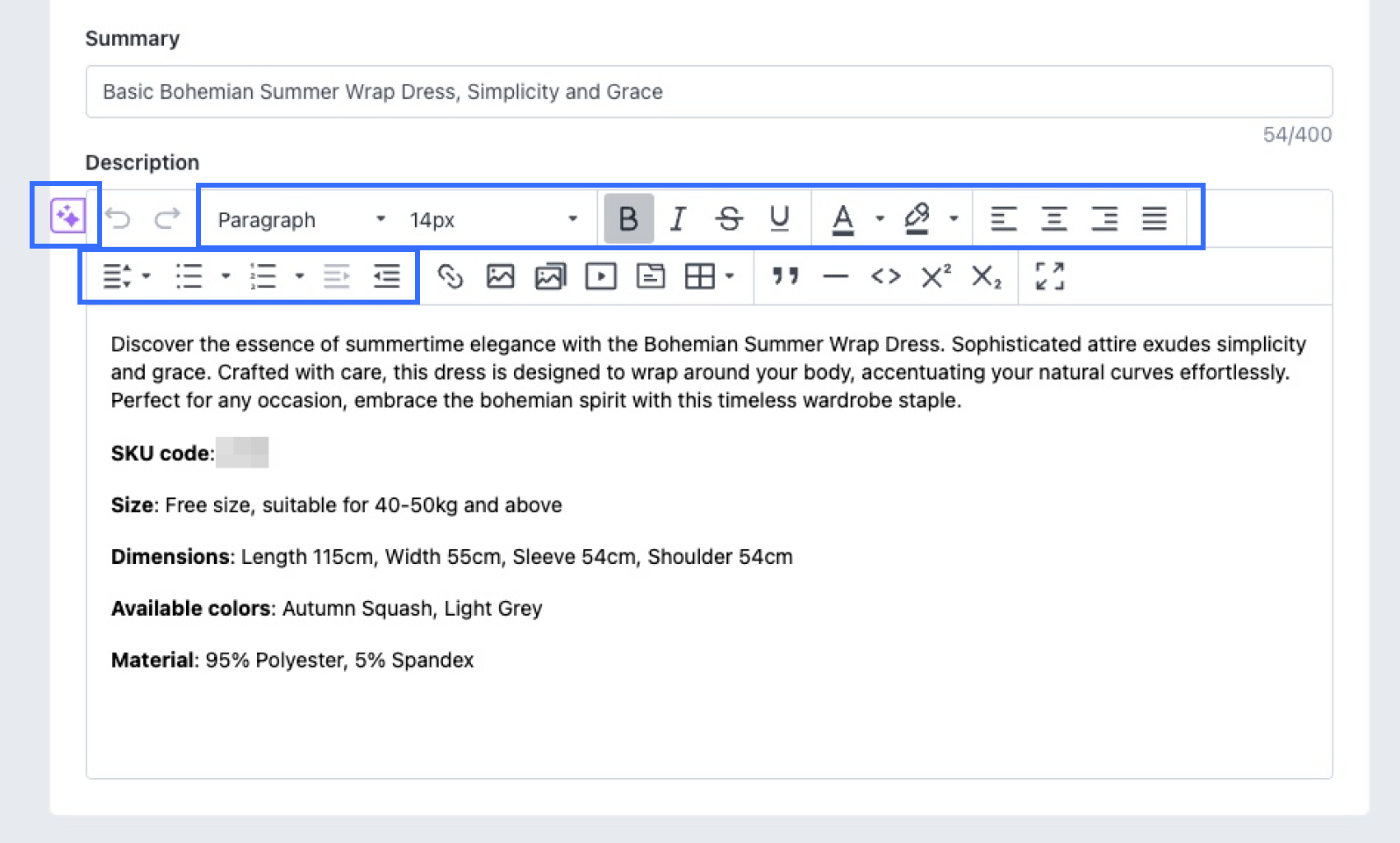Insert a link using the chain icon
This screenshot has width=1400, height=843.
coord(450,277)
